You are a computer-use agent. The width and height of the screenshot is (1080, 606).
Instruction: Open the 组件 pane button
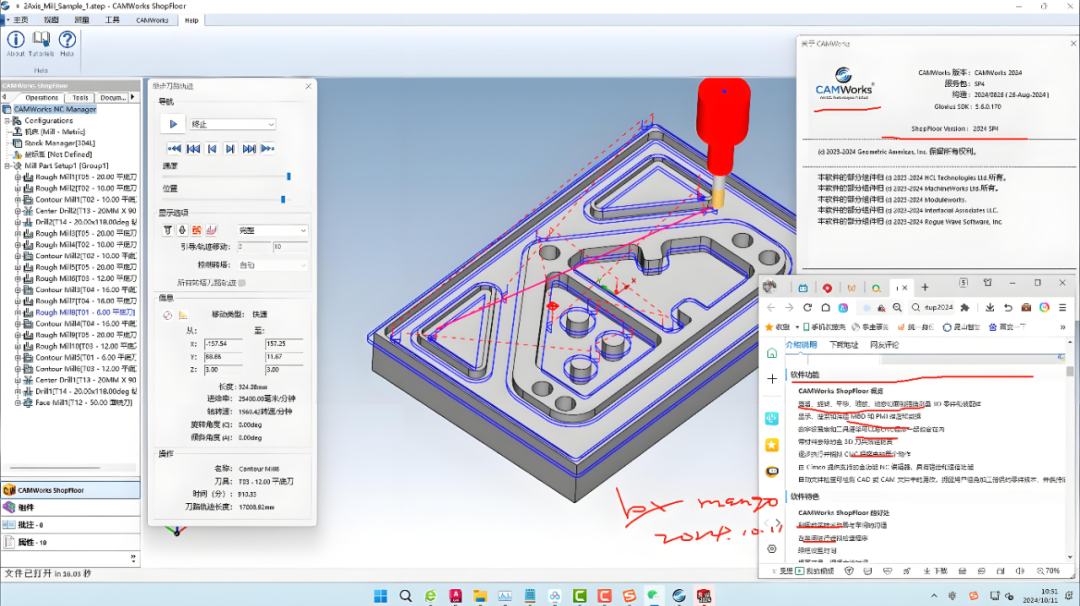pos(70,508)
